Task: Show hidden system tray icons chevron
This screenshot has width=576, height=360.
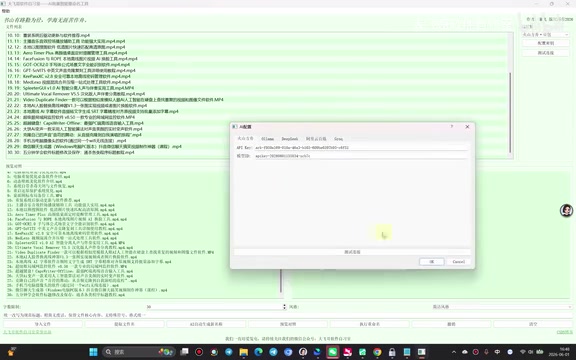Action: [454, 352]
